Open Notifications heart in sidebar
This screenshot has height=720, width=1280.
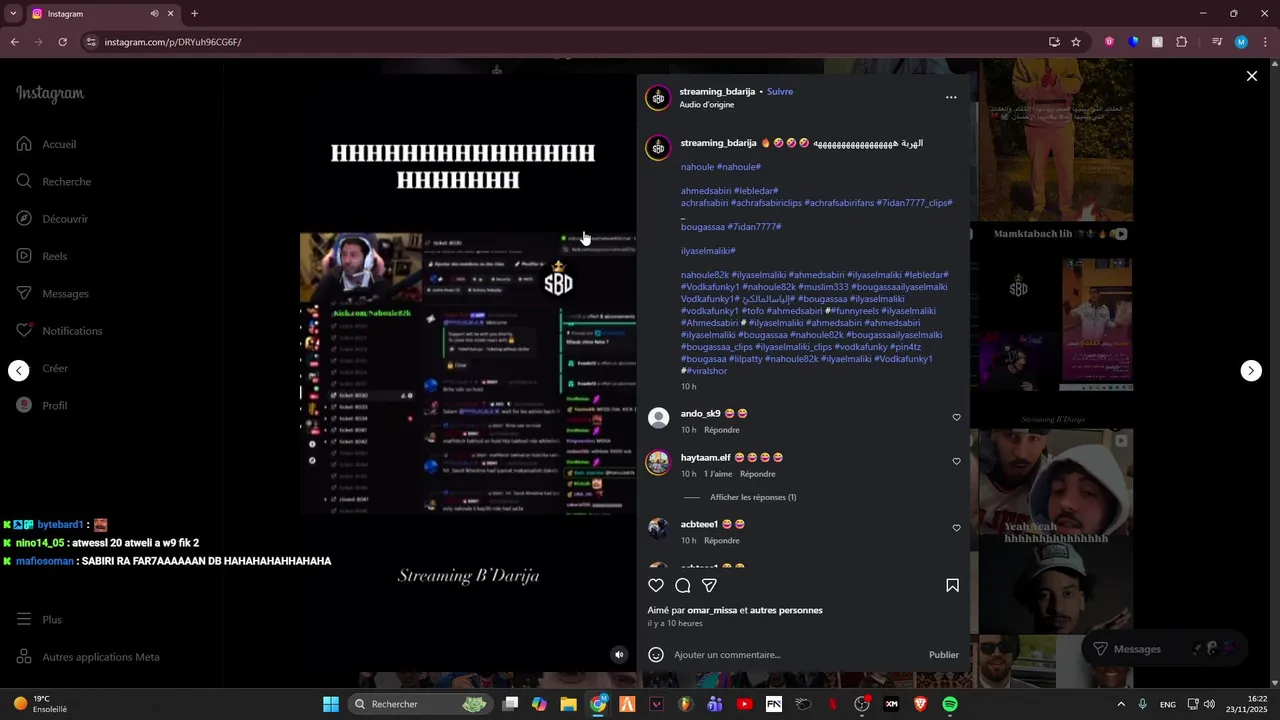click(59, 331)
